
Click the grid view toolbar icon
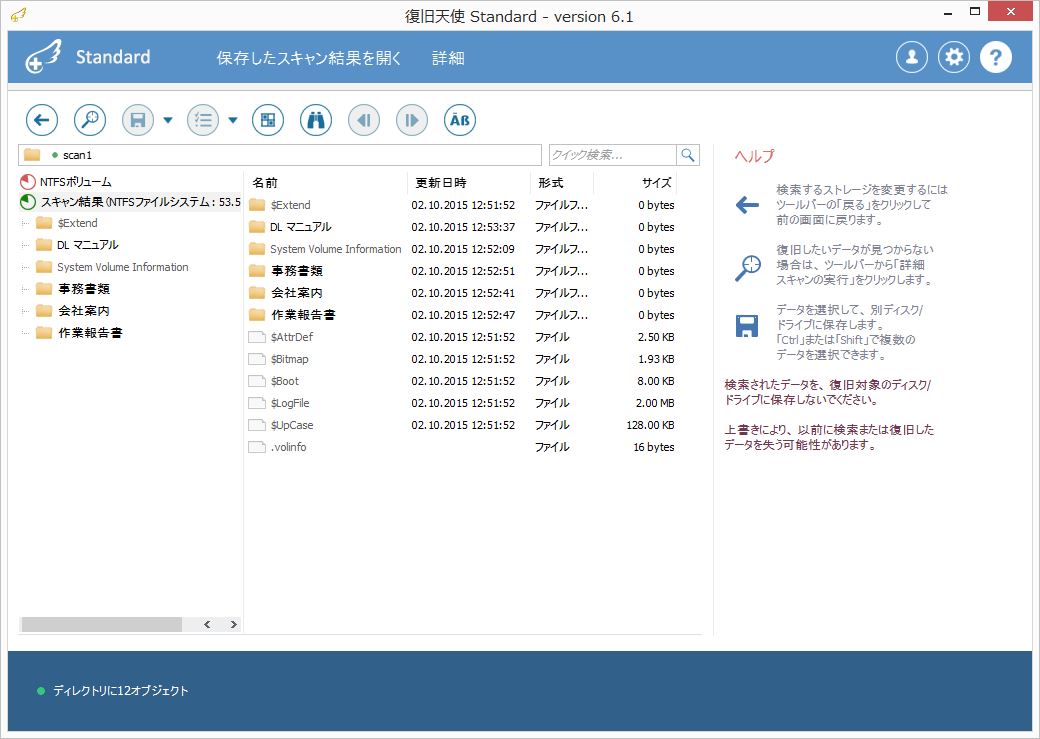pyautogui.click(x=268, y=120)
